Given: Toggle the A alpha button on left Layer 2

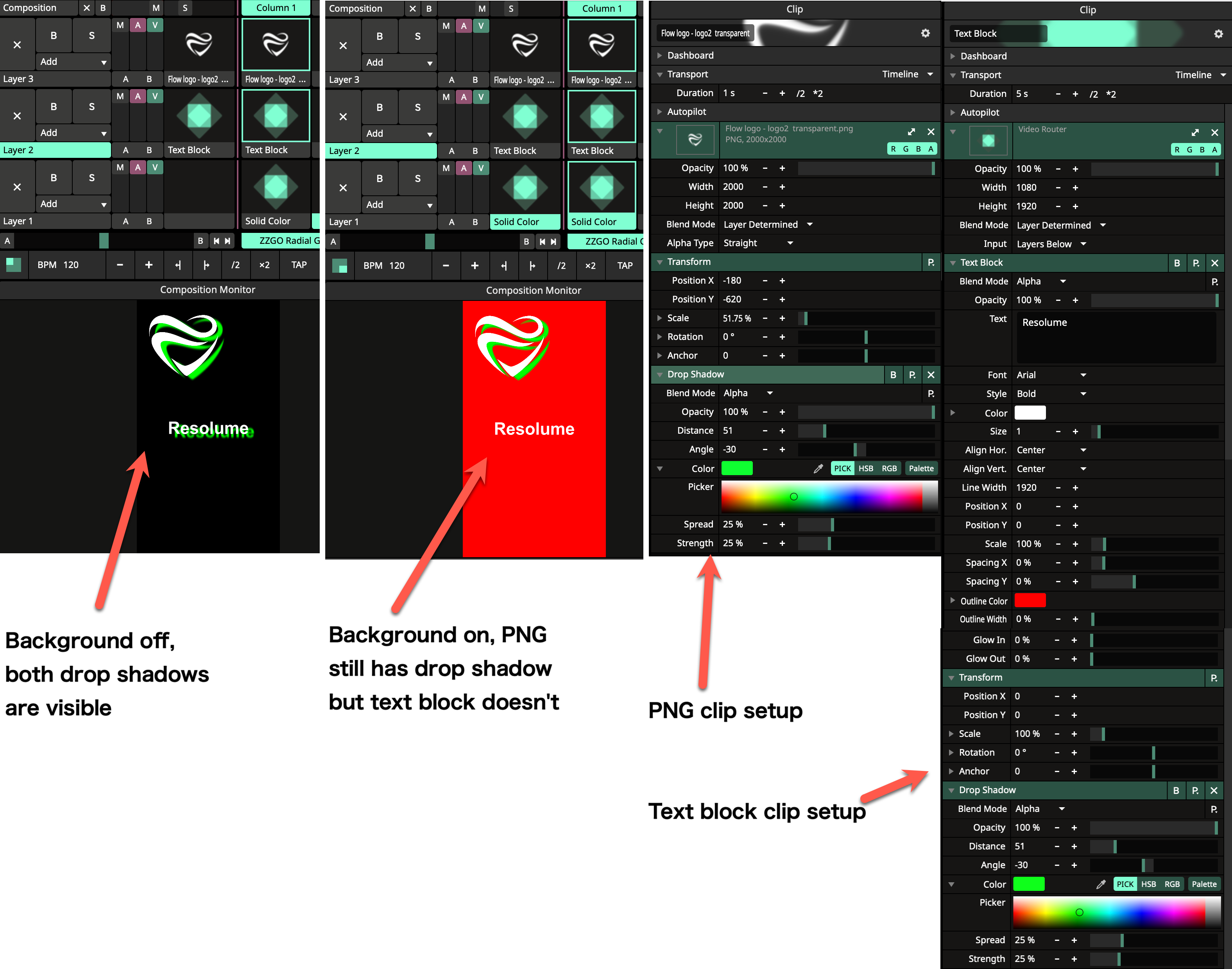Looking at the screenshot, I should click(137, 96).
